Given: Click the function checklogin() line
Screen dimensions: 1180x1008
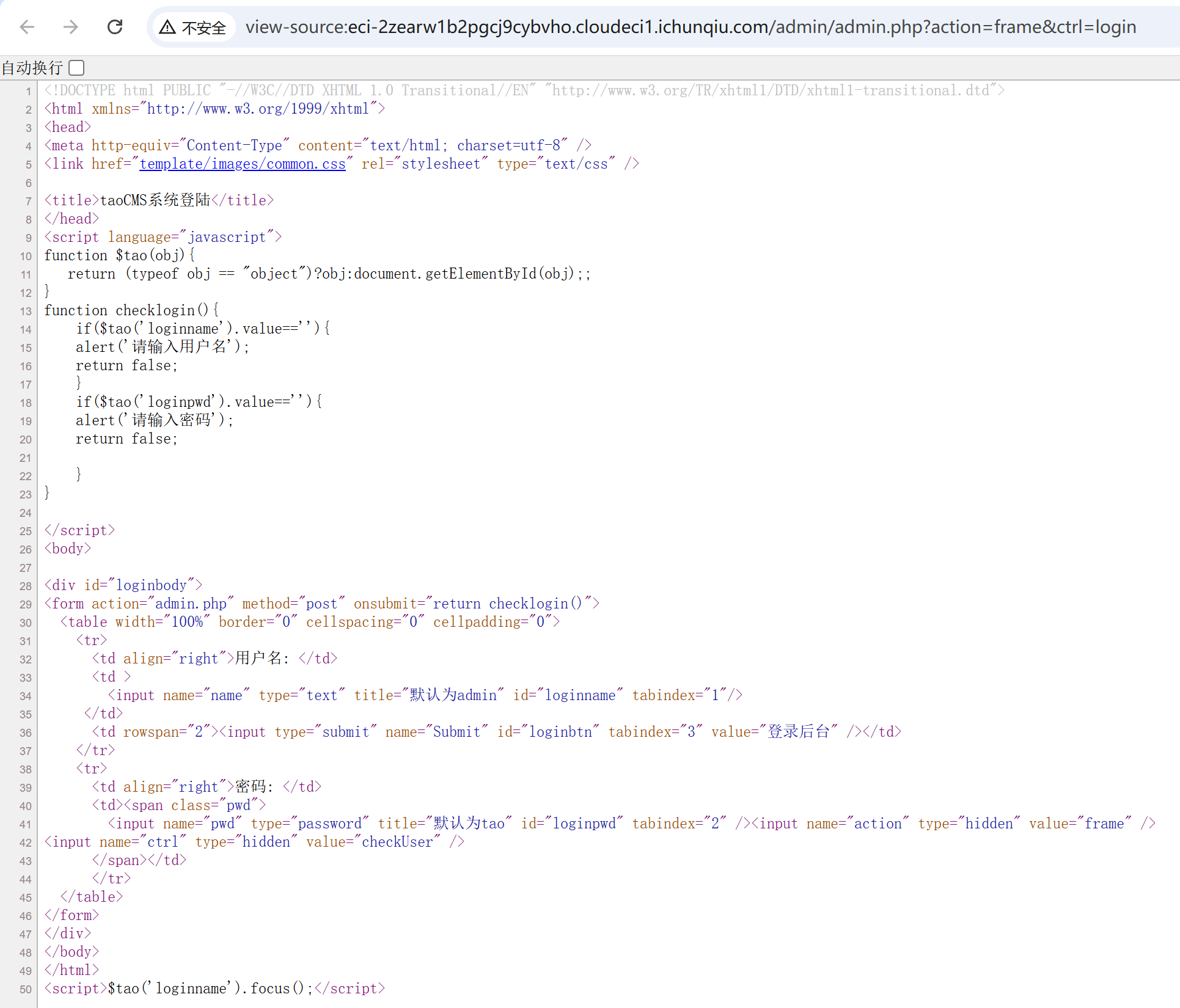Looking at the screenshot, I should coord(131,310).
